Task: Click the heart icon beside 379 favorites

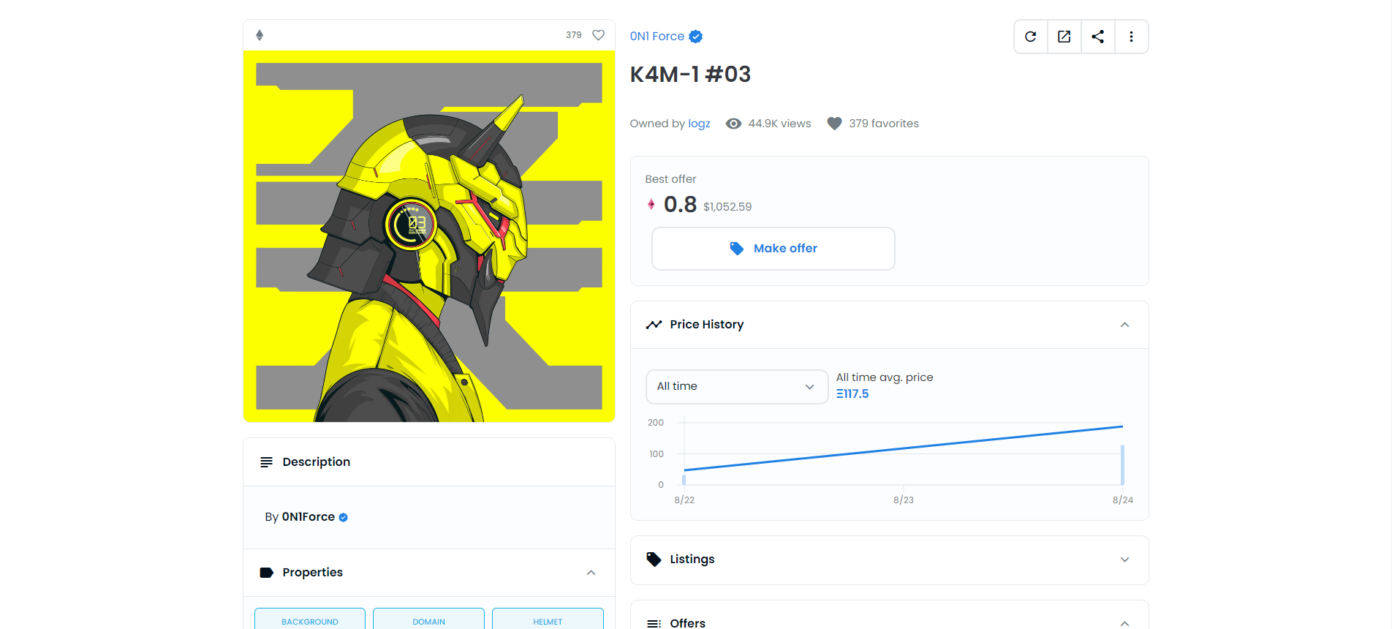Action: (x=834, y=124)
